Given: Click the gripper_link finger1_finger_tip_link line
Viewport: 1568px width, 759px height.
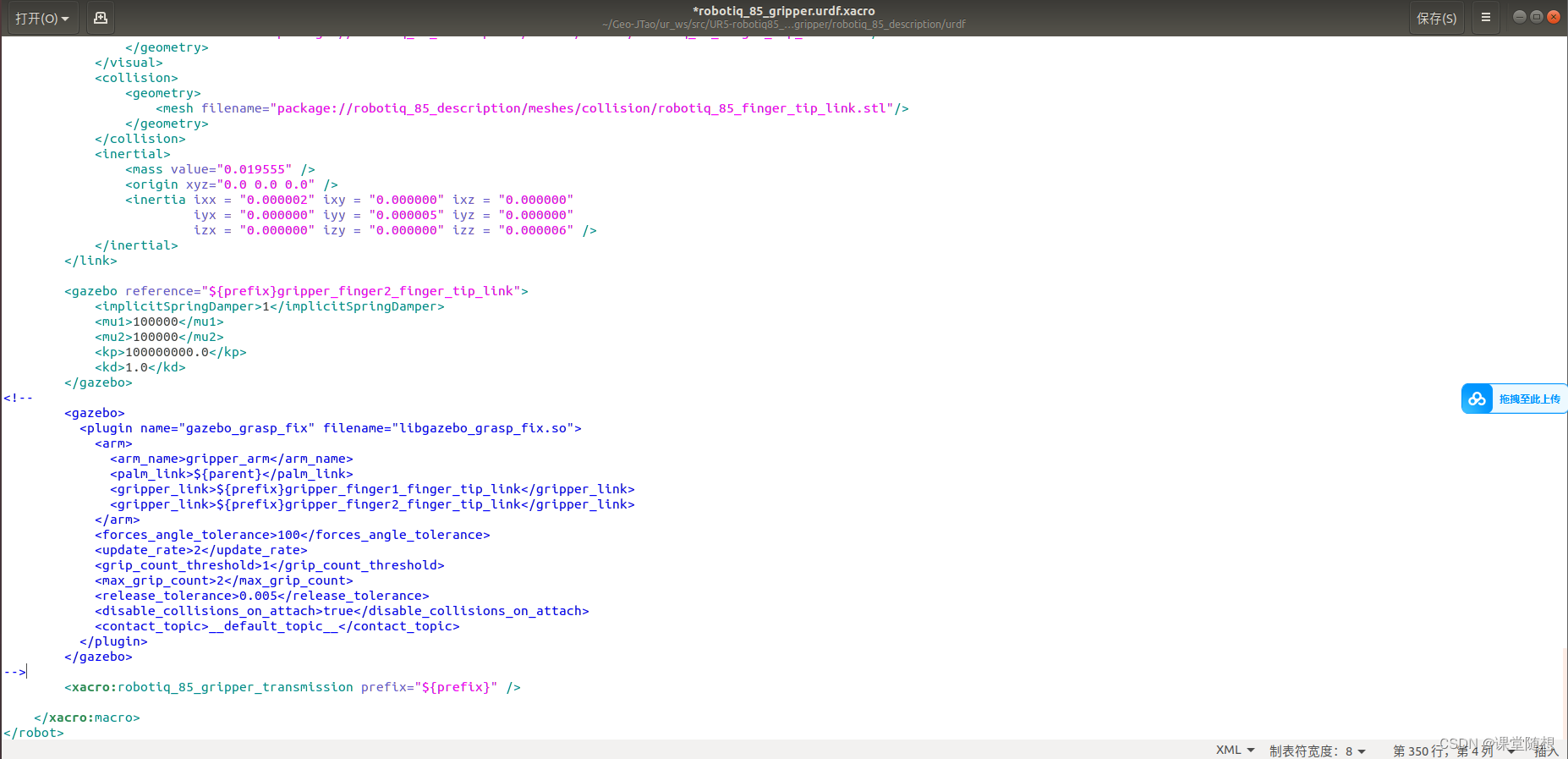Looking at the screenshot, I should [372, 489].
